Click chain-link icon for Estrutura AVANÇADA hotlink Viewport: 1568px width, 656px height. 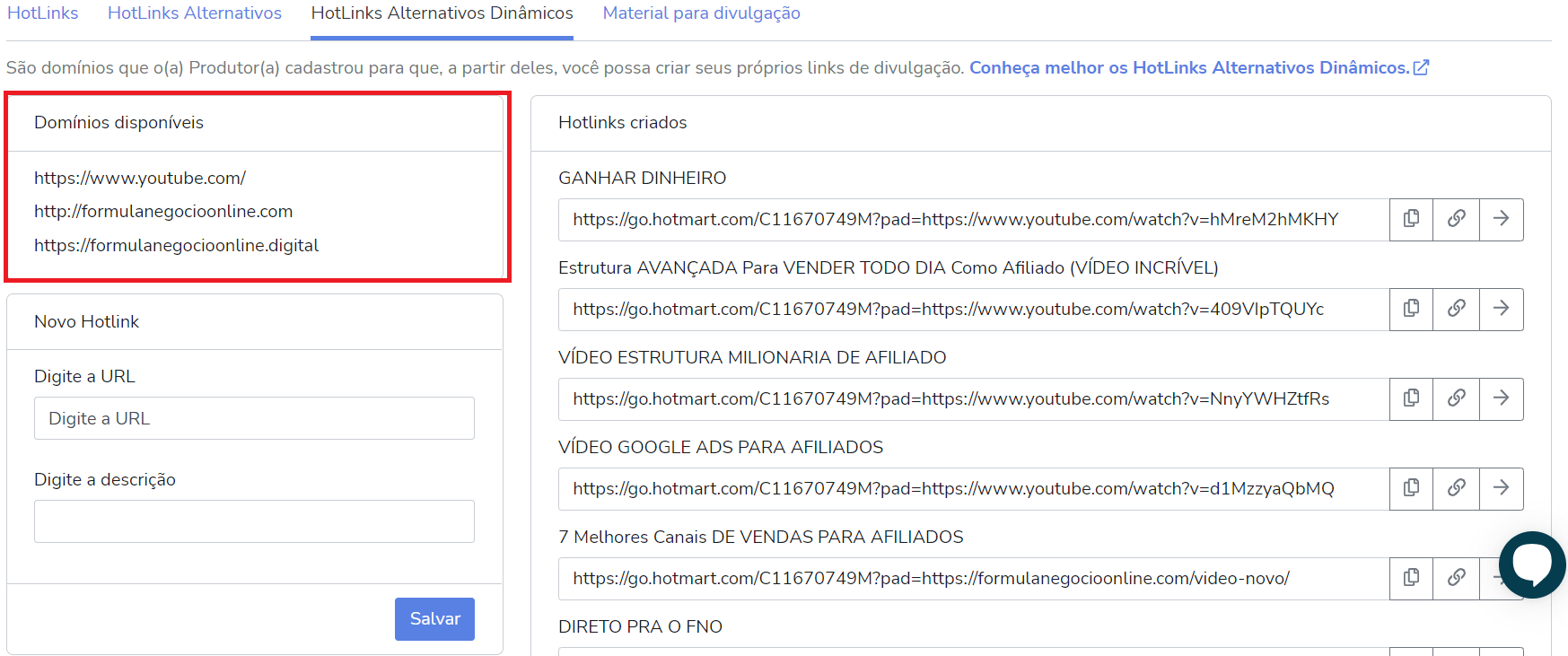tap(1457, 309)
